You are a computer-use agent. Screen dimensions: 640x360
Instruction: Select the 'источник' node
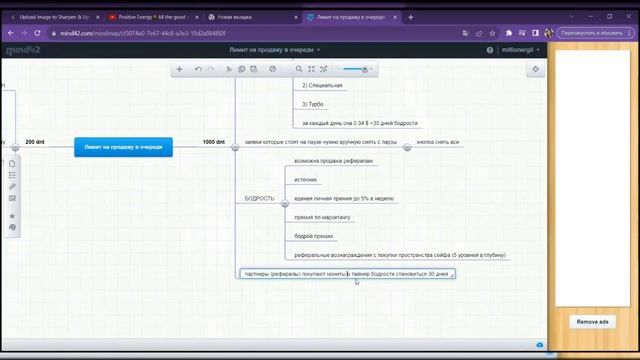click(305, 180)
